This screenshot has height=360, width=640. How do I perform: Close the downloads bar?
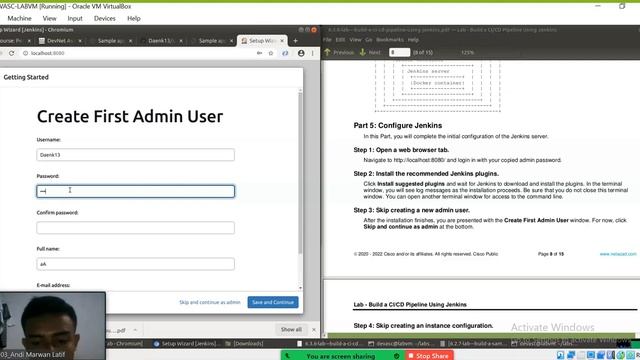tap(314, 329)
